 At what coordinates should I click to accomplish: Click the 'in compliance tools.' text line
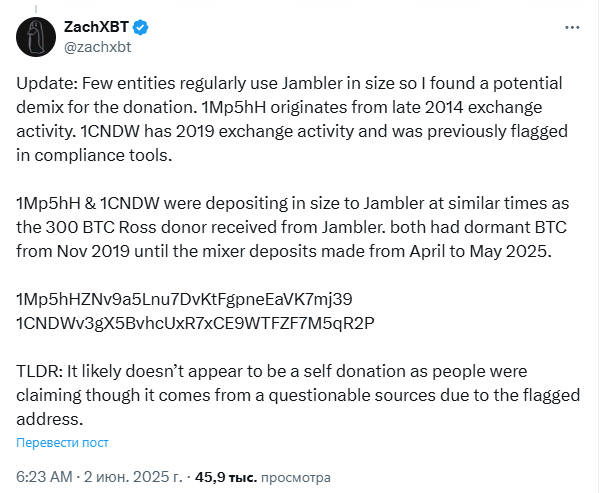pyautogui.click(x=94, y=155)
